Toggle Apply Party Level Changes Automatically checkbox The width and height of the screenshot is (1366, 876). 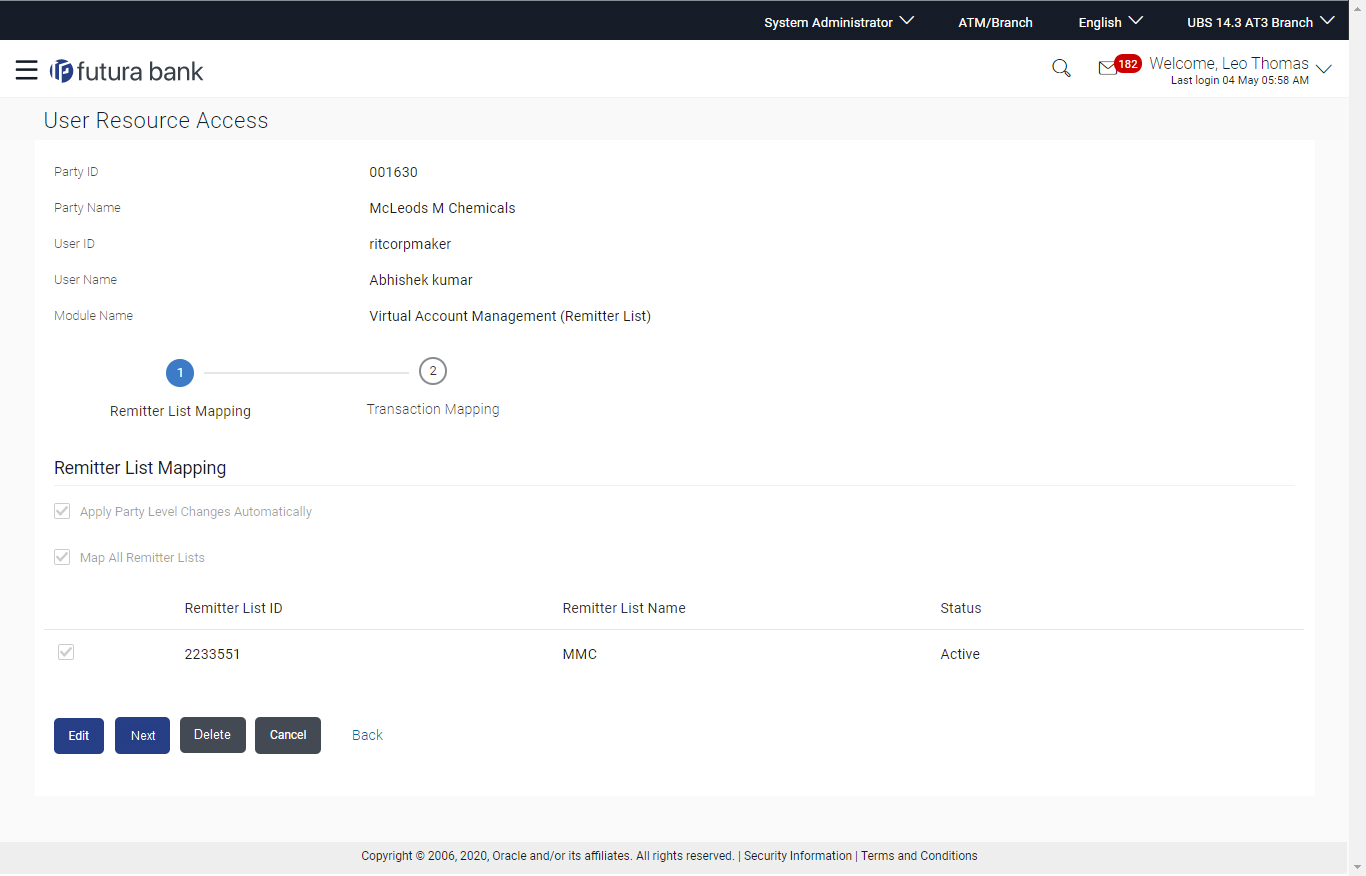[62, 511]
